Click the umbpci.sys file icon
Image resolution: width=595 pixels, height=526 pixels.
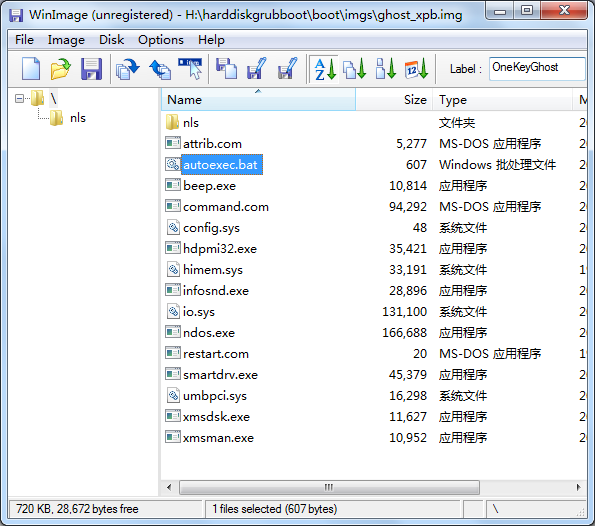point(173,395)
